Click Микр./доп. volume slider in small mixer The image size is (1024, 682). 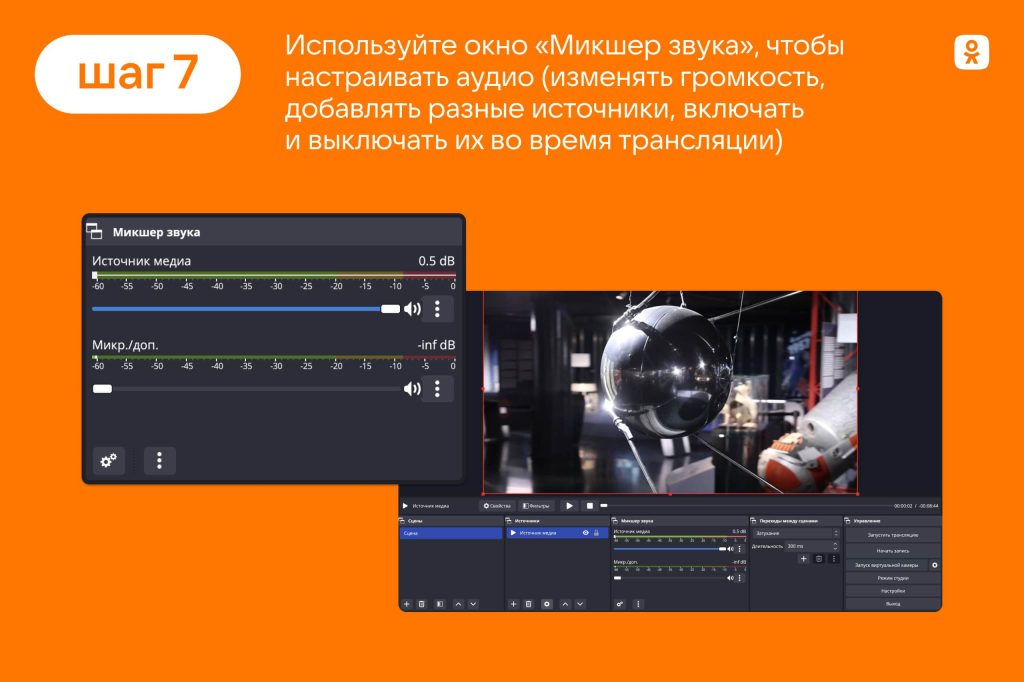pos(669,578)
